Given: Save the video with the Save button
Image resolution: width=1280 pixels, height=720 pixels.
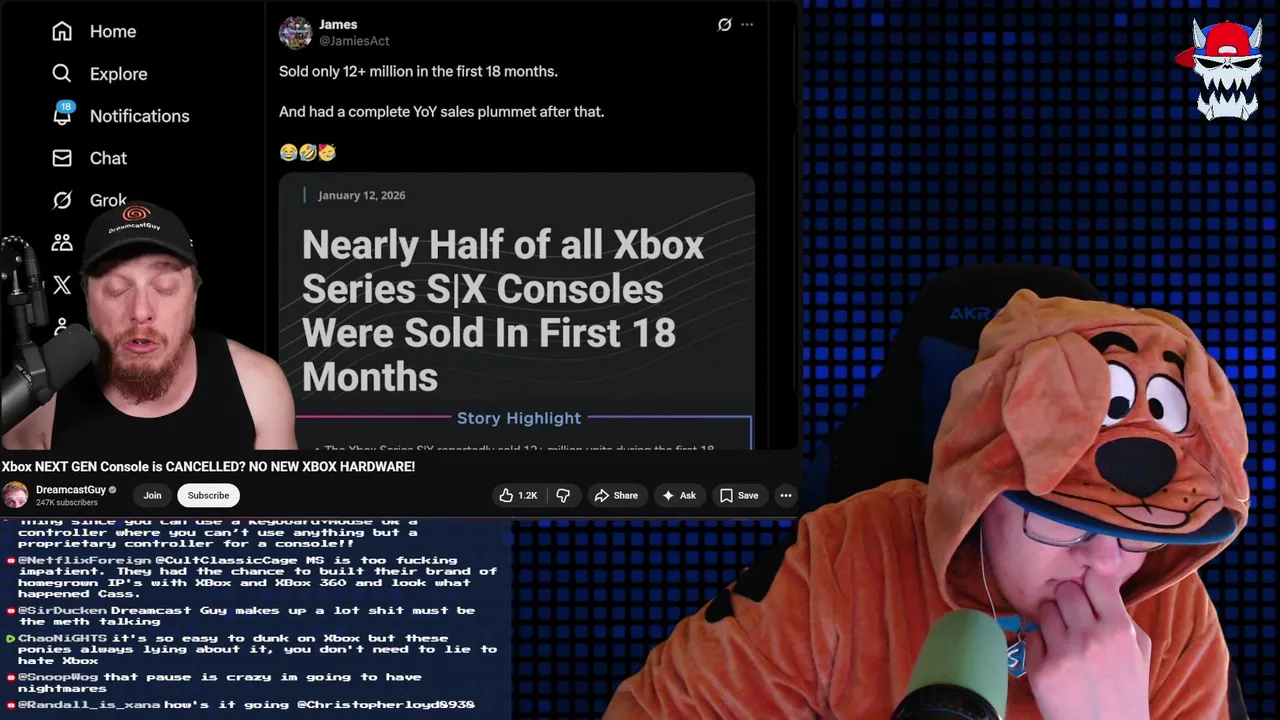Looking at the screenshot, I should pyautogui.click(x=739, y=495).
